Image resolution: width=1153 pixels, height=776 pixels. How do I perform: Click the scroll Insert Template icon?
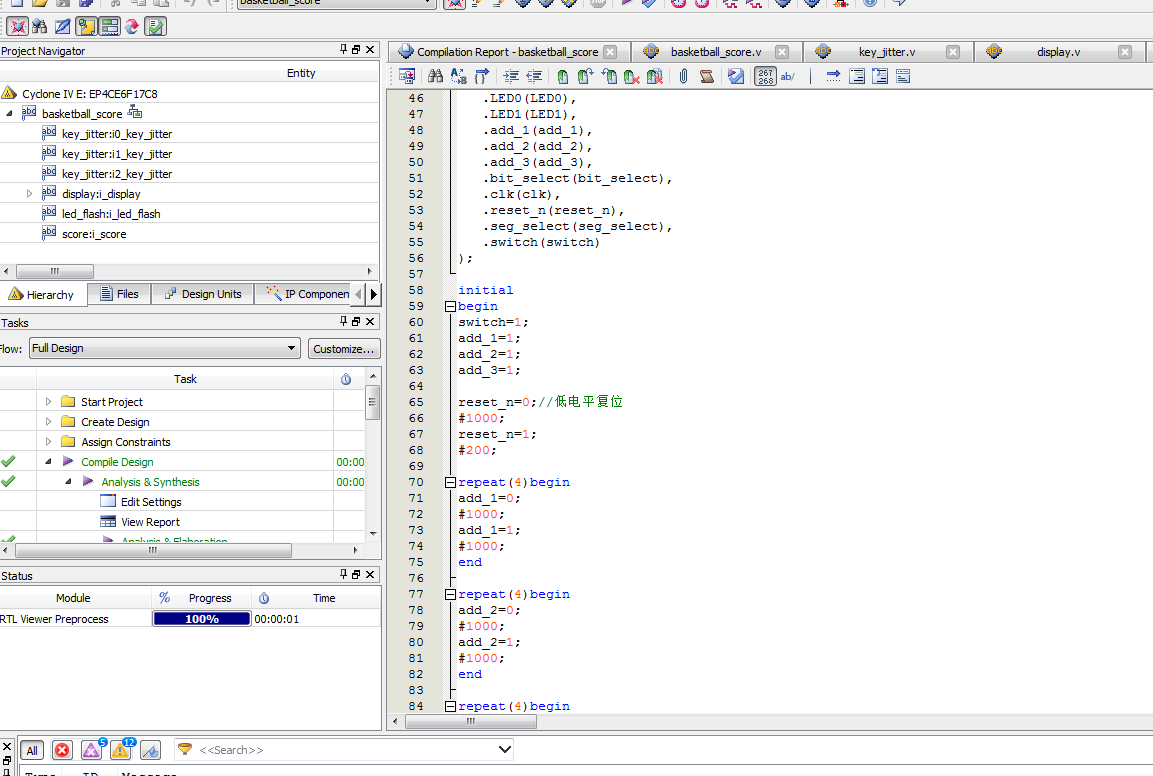pyautogui.click(x=707, y=76)
